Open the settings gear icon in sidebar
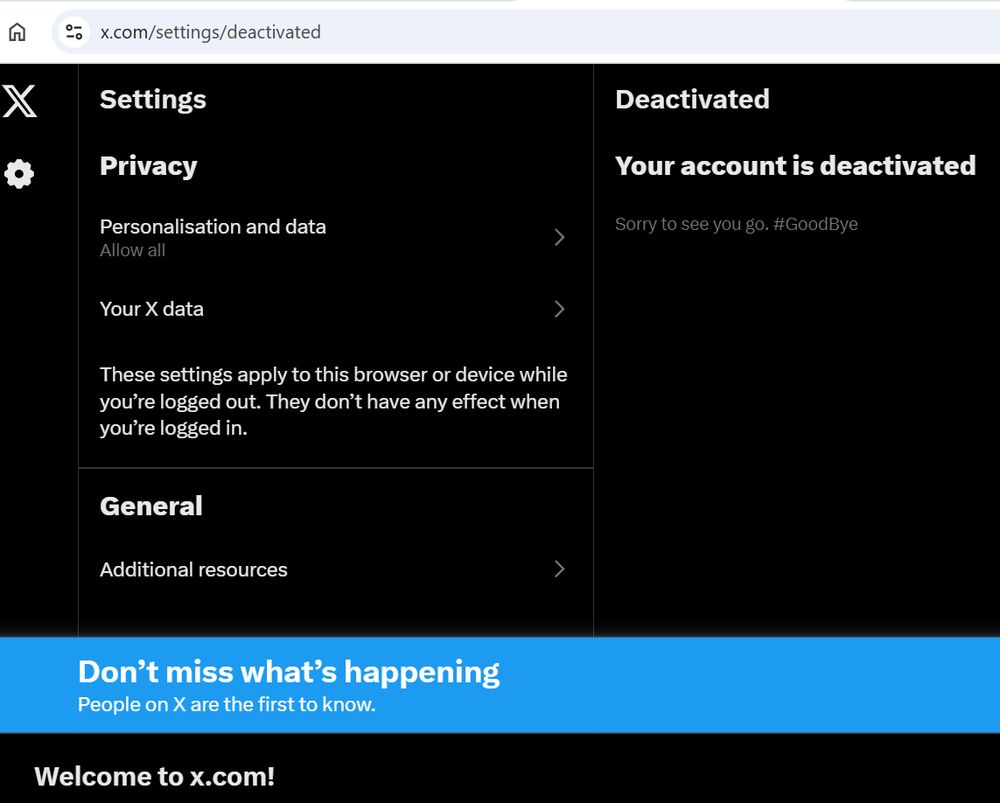 (19, 173)
